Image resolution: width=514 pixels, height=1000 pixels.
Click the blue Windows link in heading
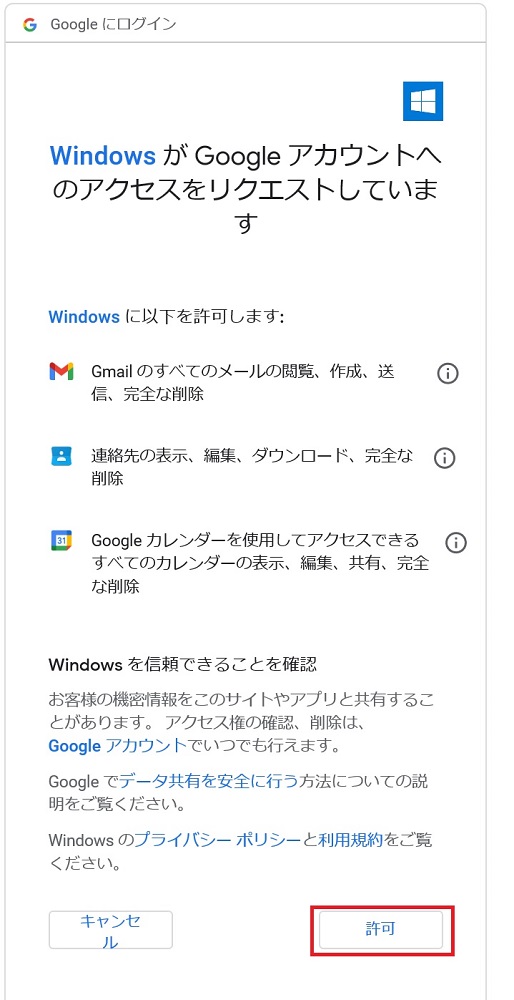[103, 154]
